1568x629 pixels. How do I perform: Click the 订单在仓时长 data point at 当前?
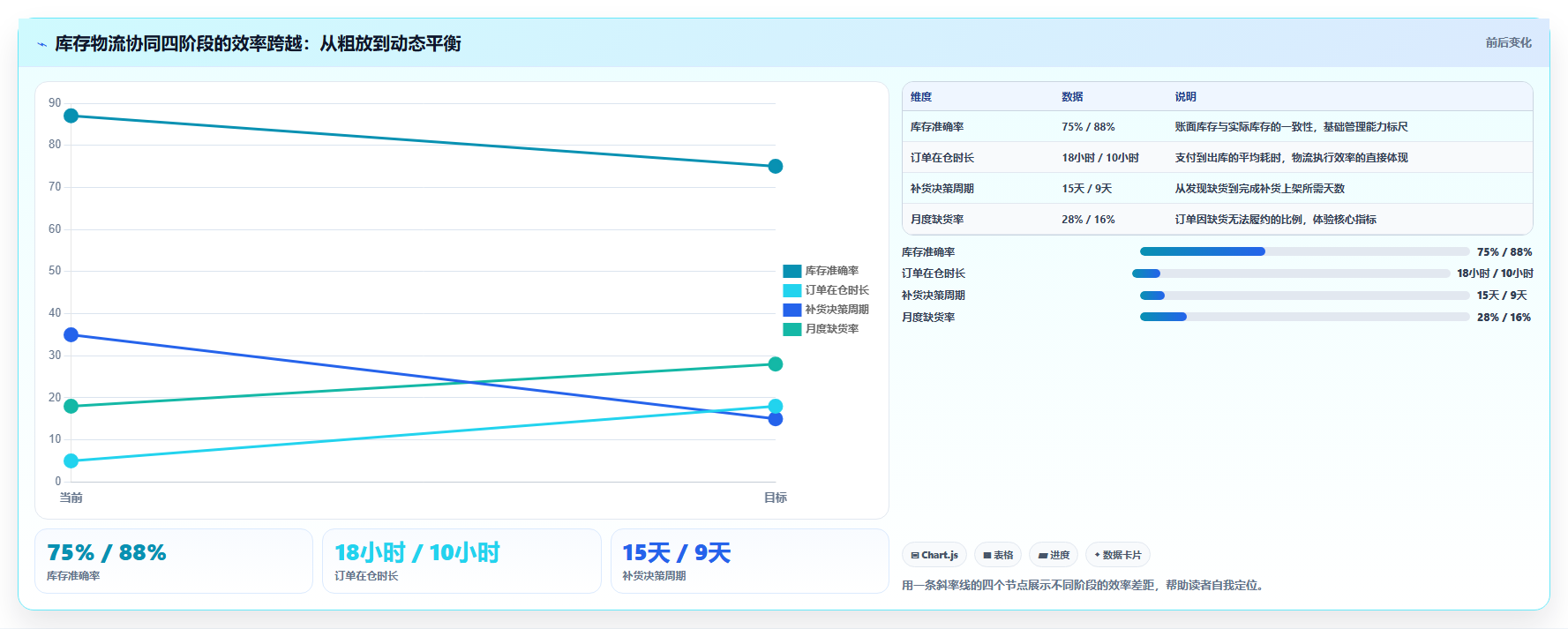click(71, 461)
